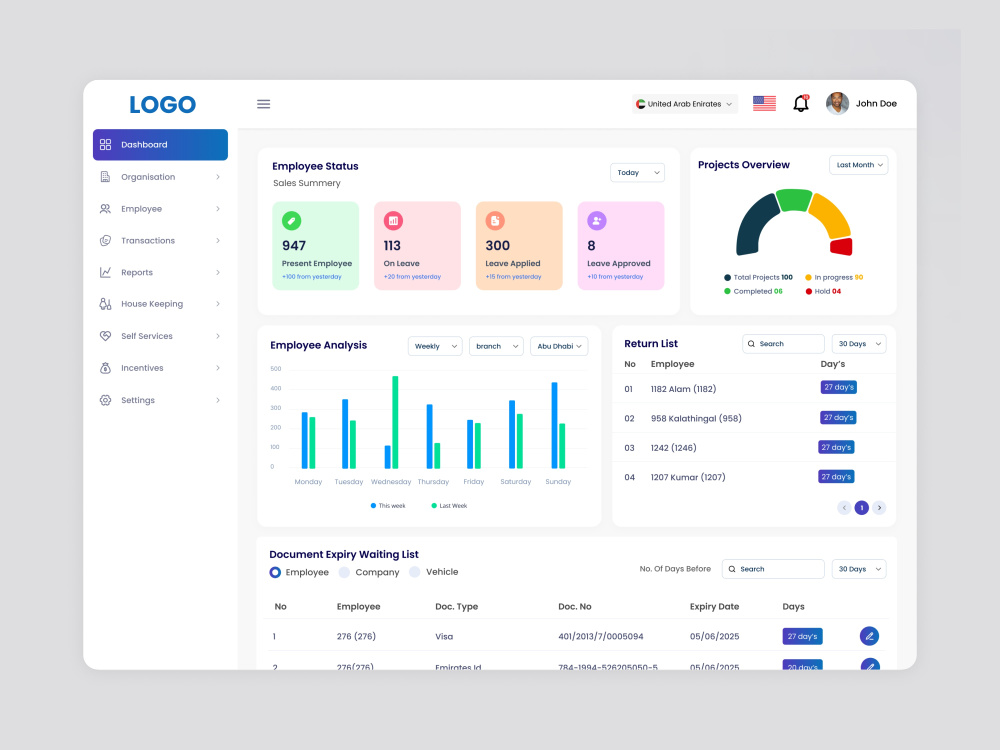Click the Wednesday green Last Week bar

coord(395,422)
